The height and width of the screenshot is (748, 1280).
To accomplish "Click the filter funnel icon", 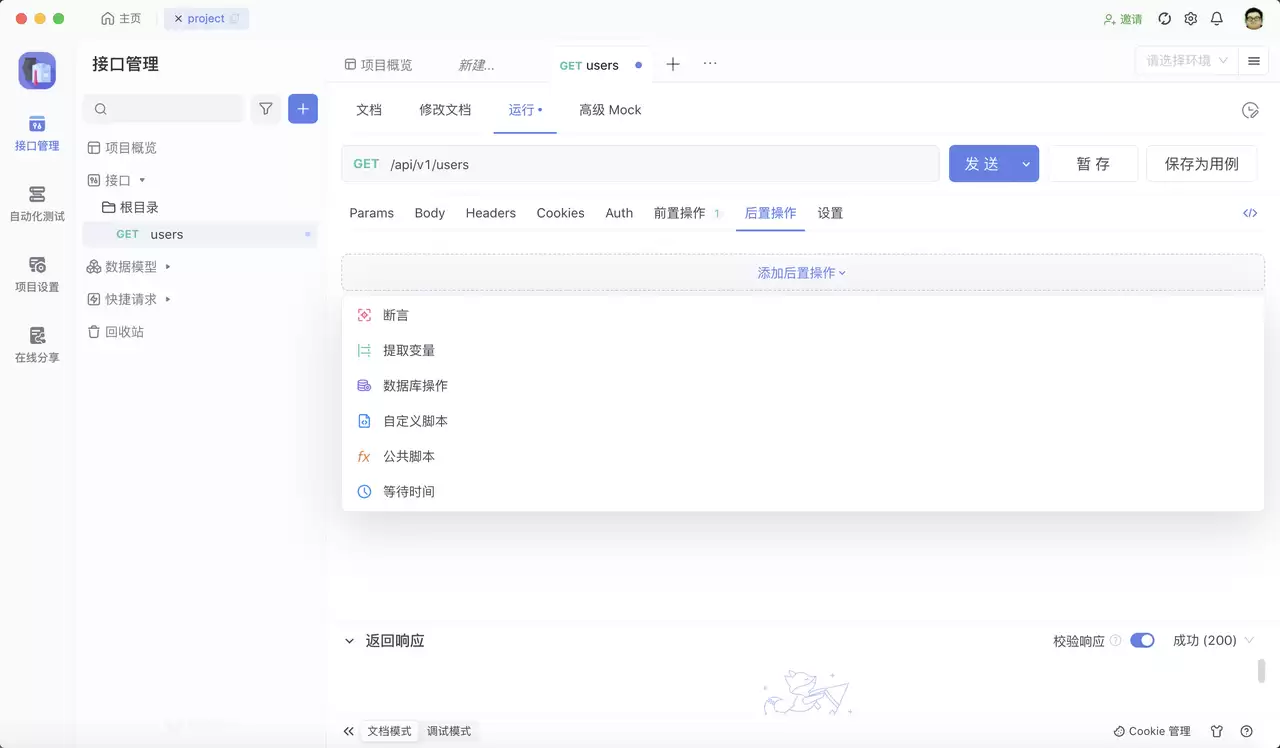I will click(x=266, y=109).
